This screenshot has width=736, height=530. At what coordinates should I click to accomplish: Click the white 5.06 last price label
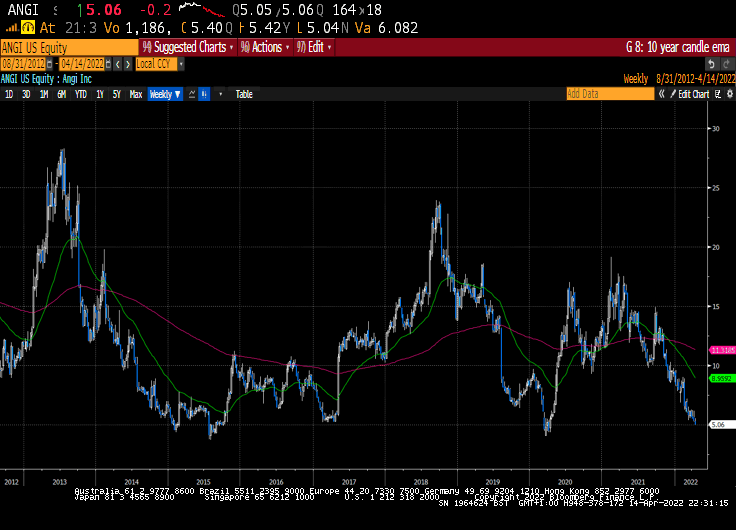pos(722,425)
